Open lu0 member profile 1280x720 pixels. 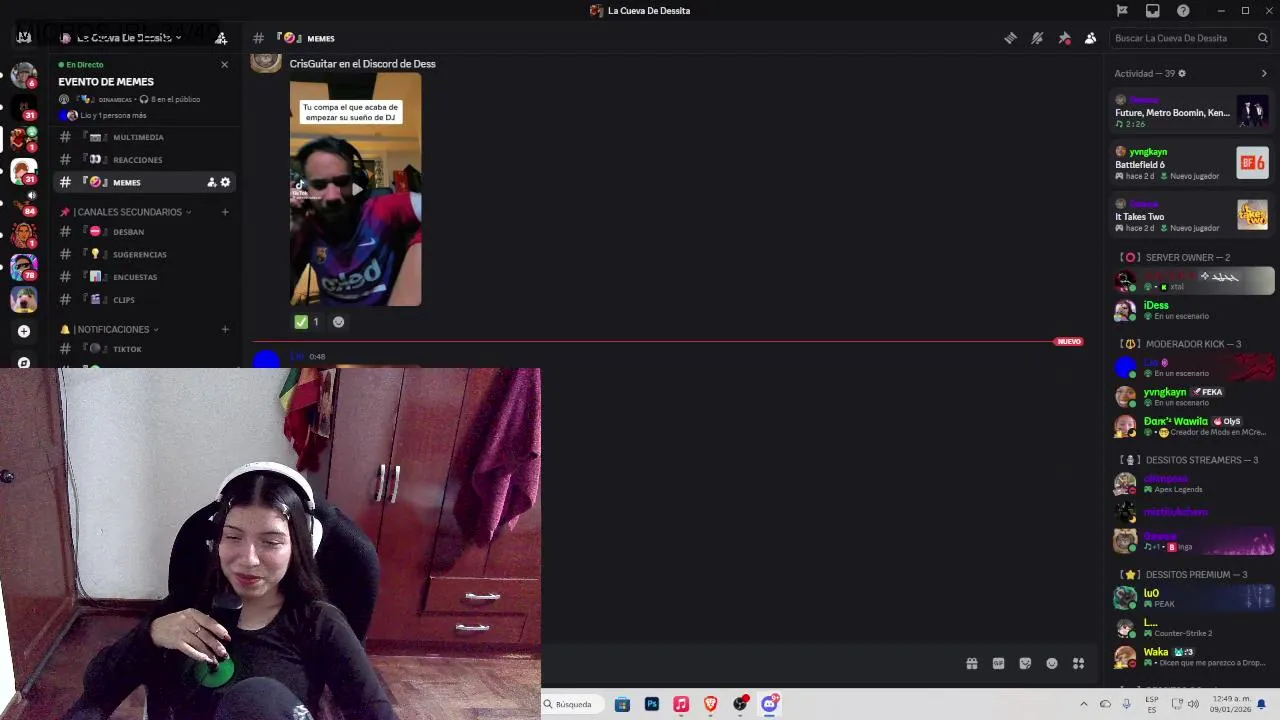pyautogui.click(x=1192, y=598)
